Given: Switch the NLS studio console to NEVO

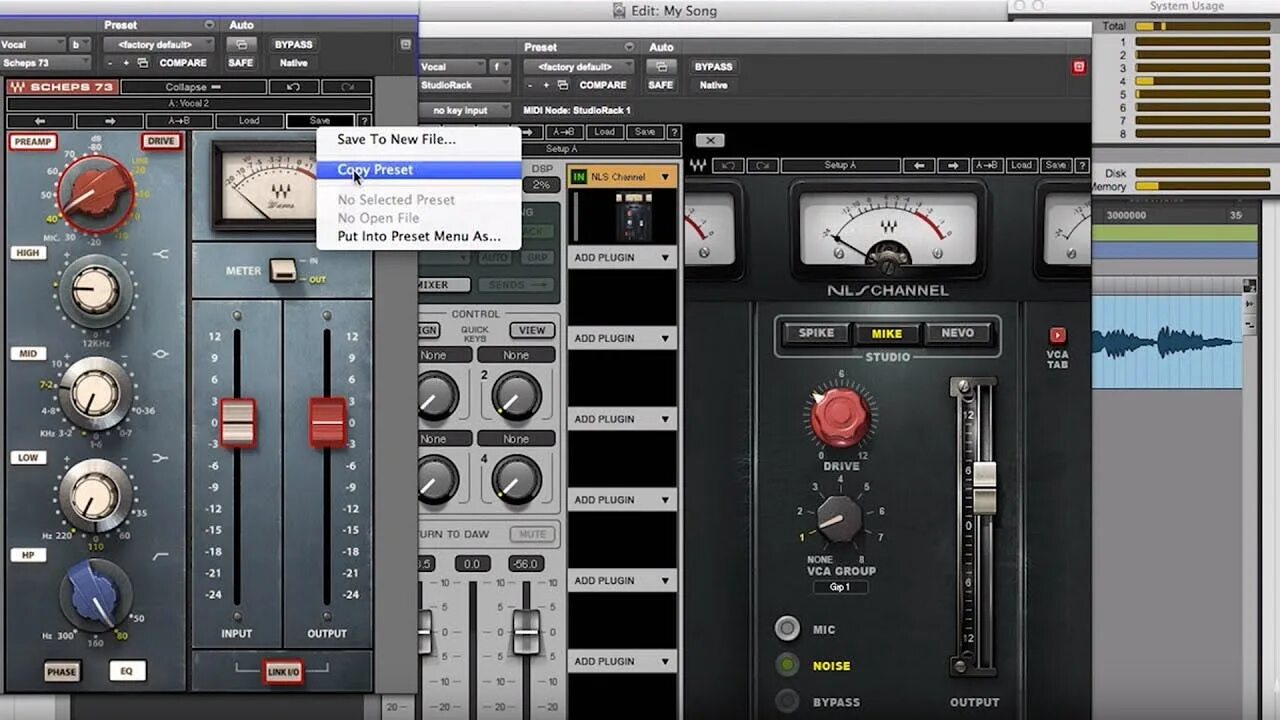Looking at the screenshot, I should 958,333.
